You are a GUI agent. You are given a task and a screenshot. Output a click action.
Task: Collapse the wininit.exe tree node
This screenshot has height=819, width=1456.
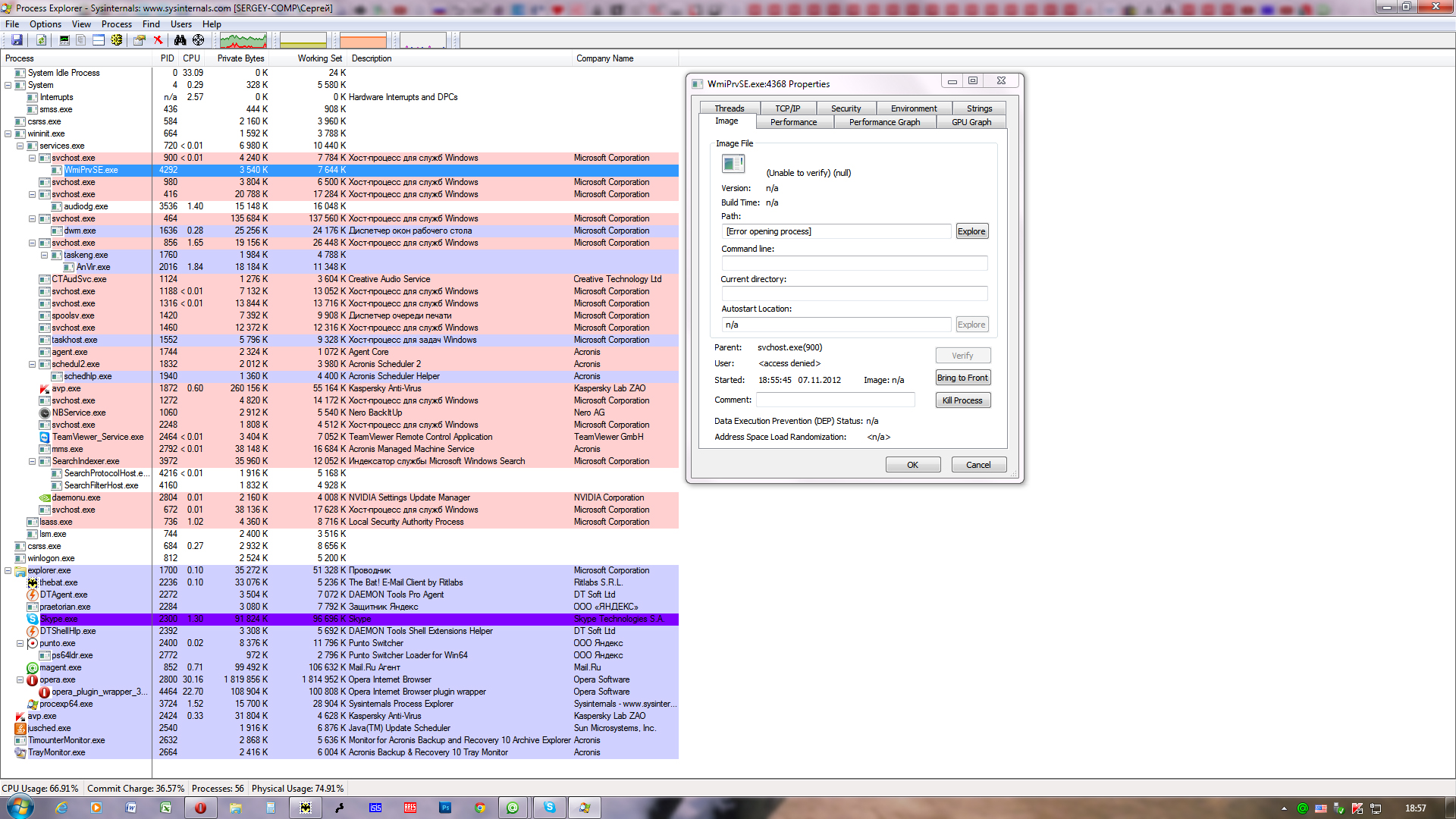click(x=8, y=133)
